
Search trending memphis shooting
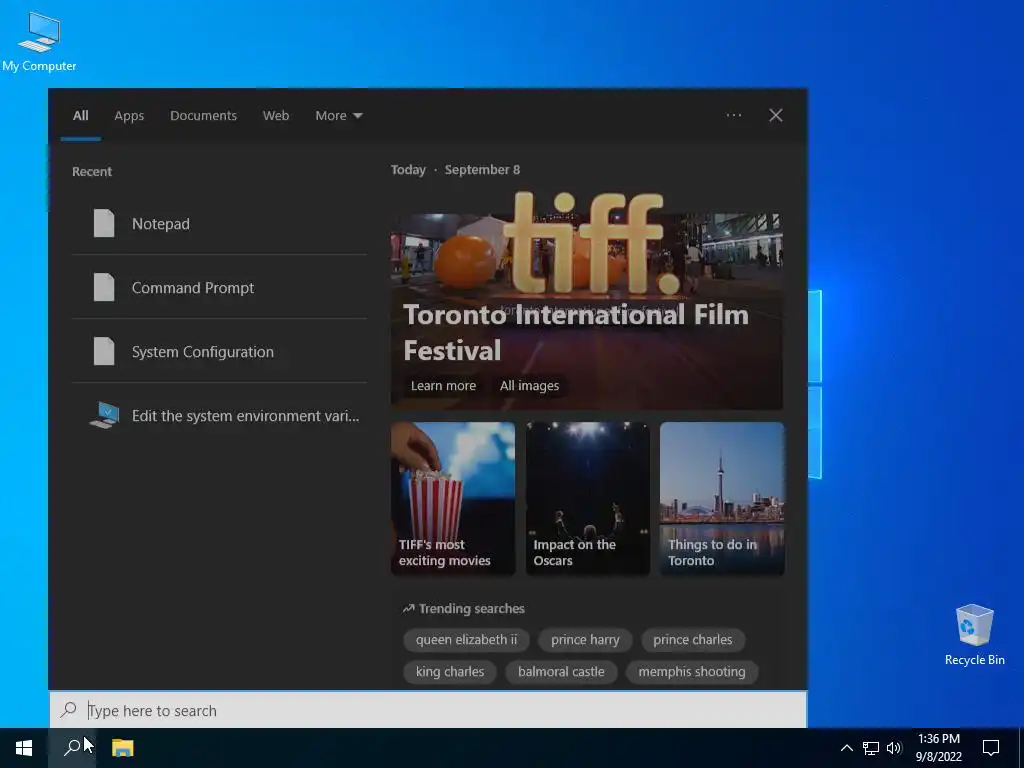tap(692, 671)
